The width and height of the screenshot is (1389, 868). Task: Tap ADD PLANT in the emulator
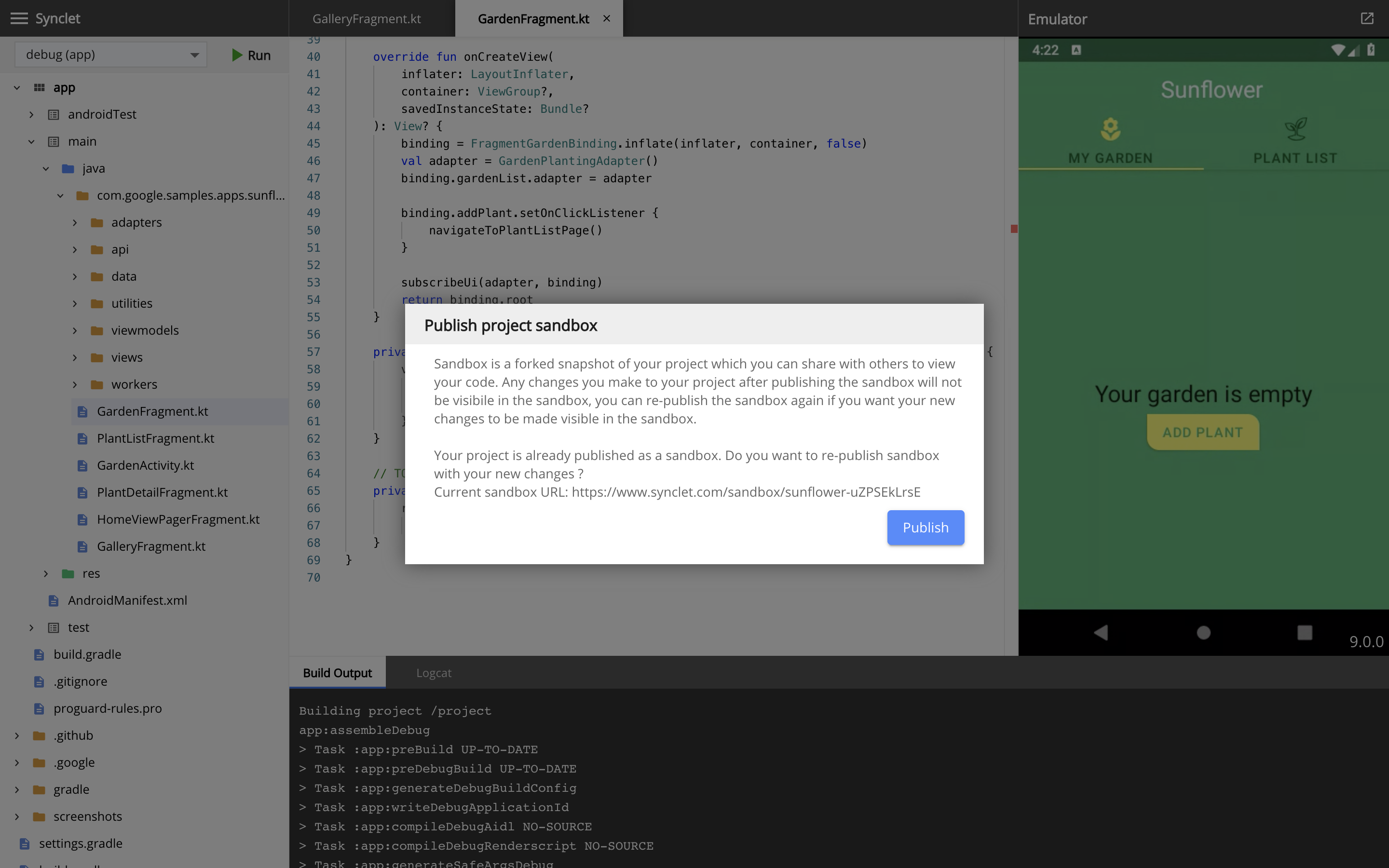1202,432
